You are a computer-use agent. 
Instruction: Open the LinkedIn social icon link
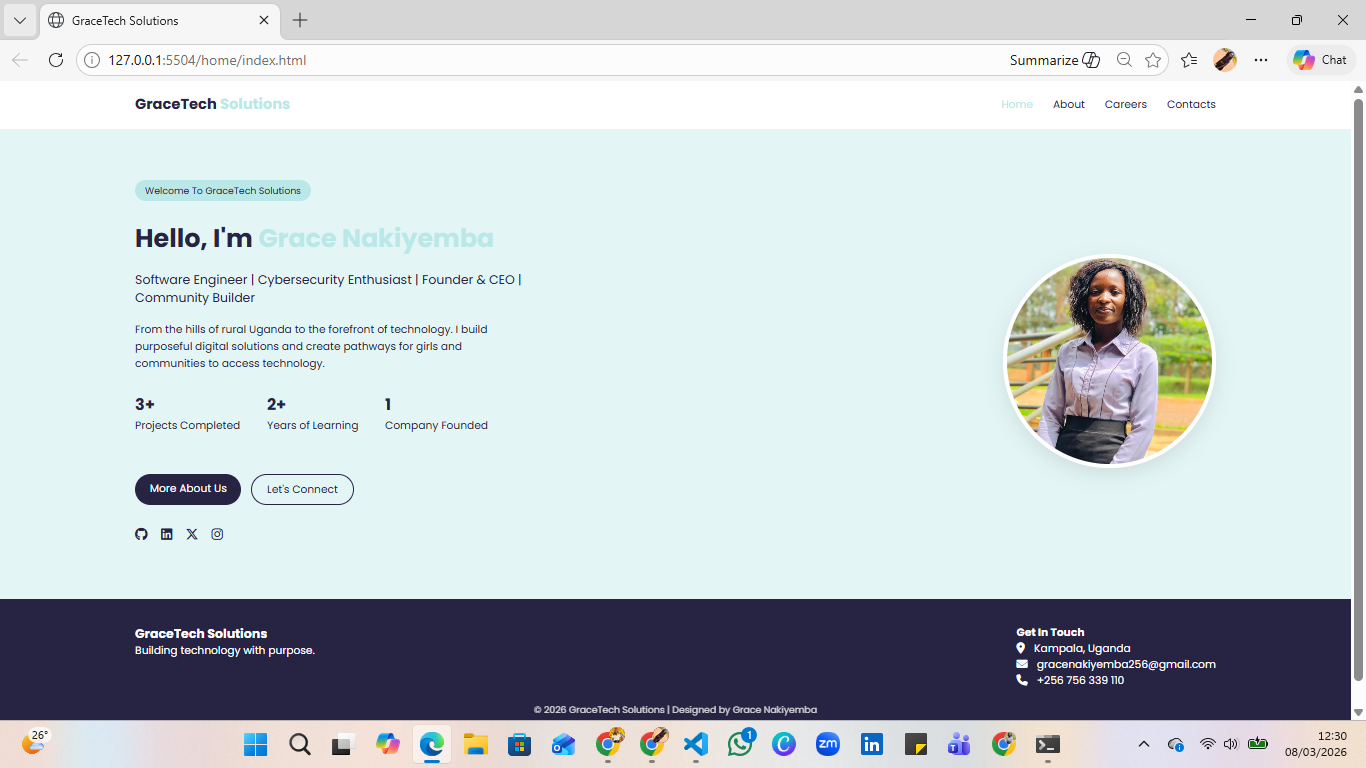tap(166, 534)
